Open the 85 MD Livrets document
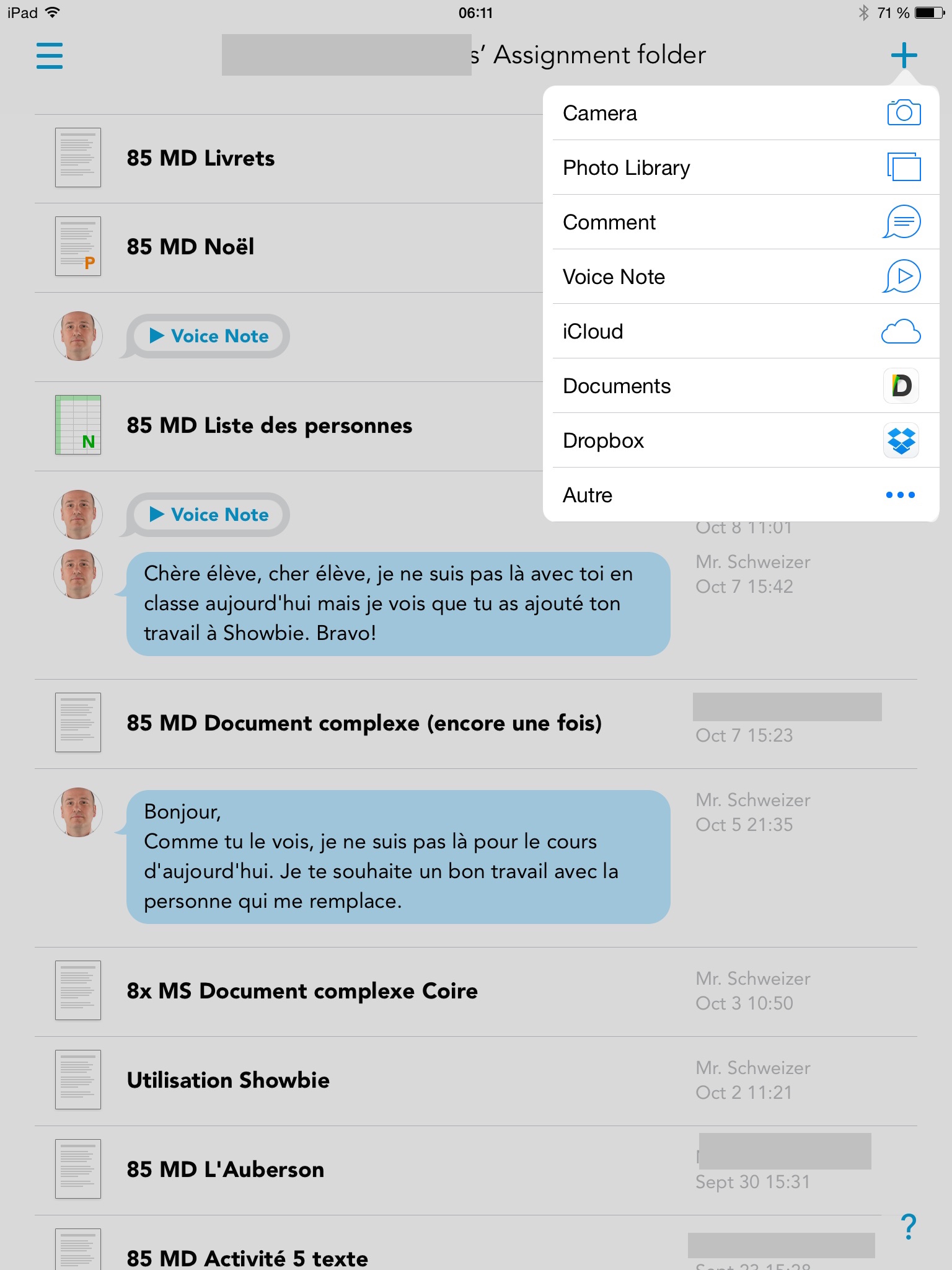This screenshot has height=1270, width=952. [x=200, y=158]
